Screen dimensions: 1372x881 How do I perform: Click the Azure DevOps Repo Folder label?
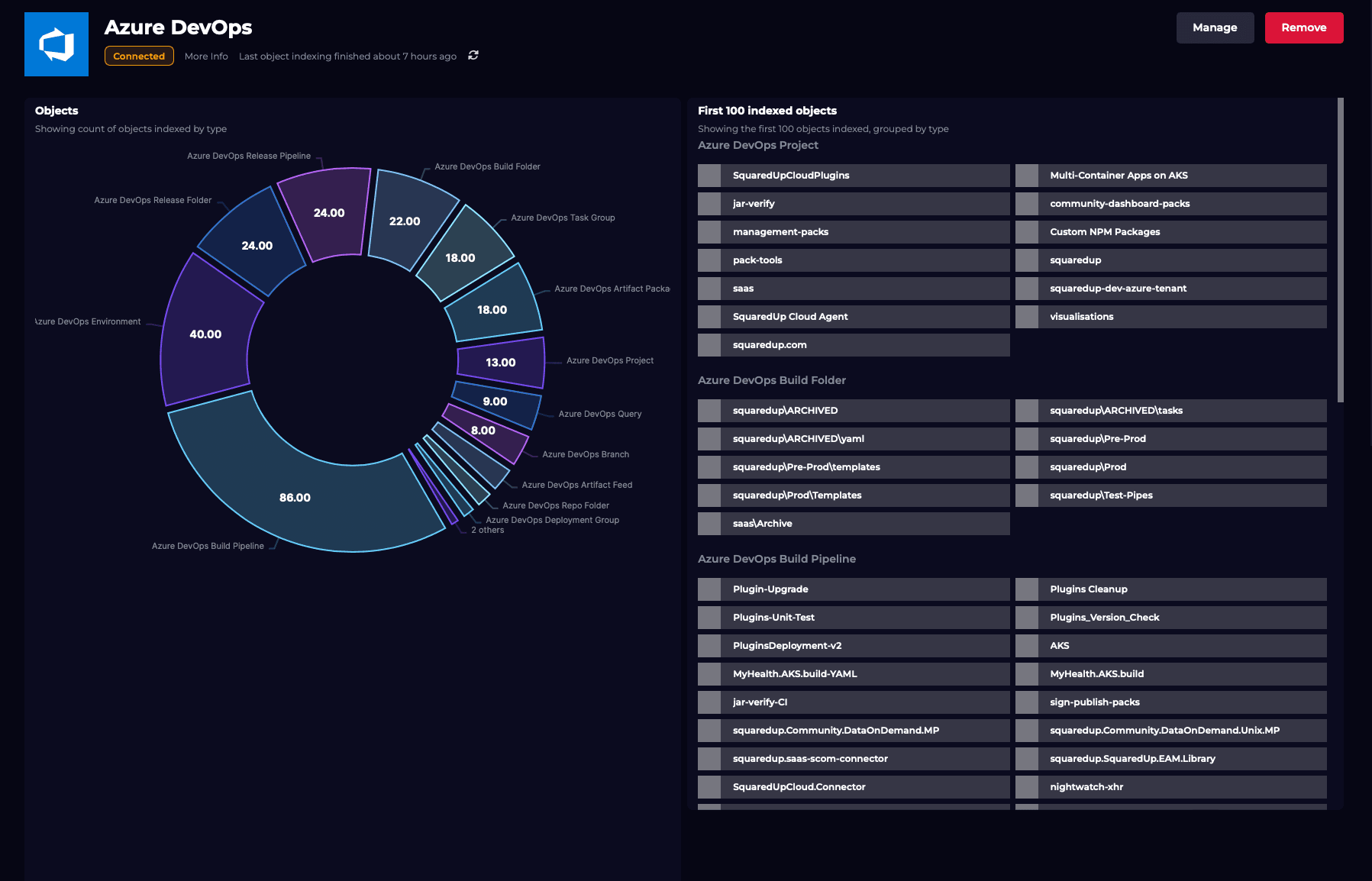(x=556, y=505)
